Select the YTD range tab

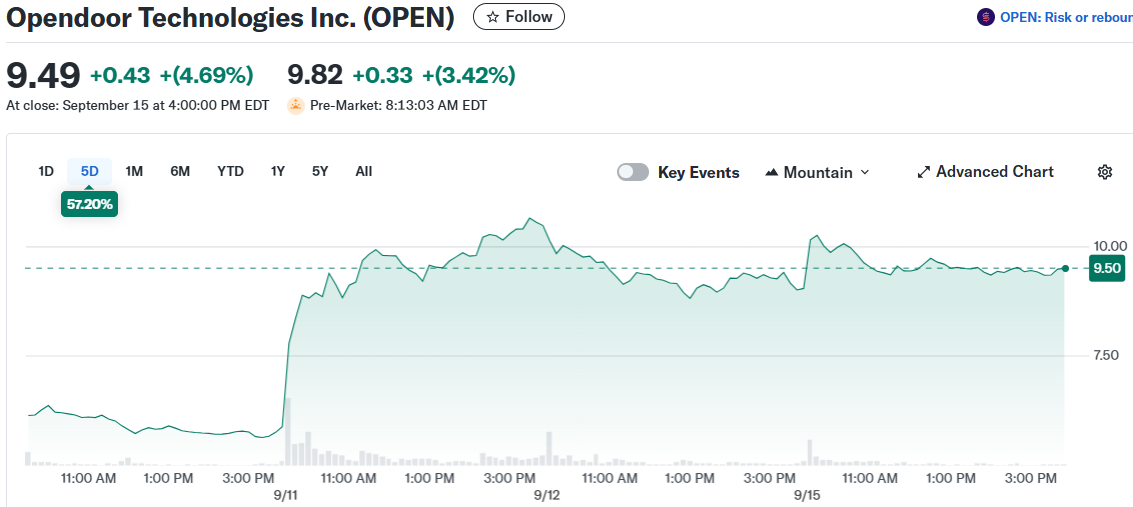231,172
